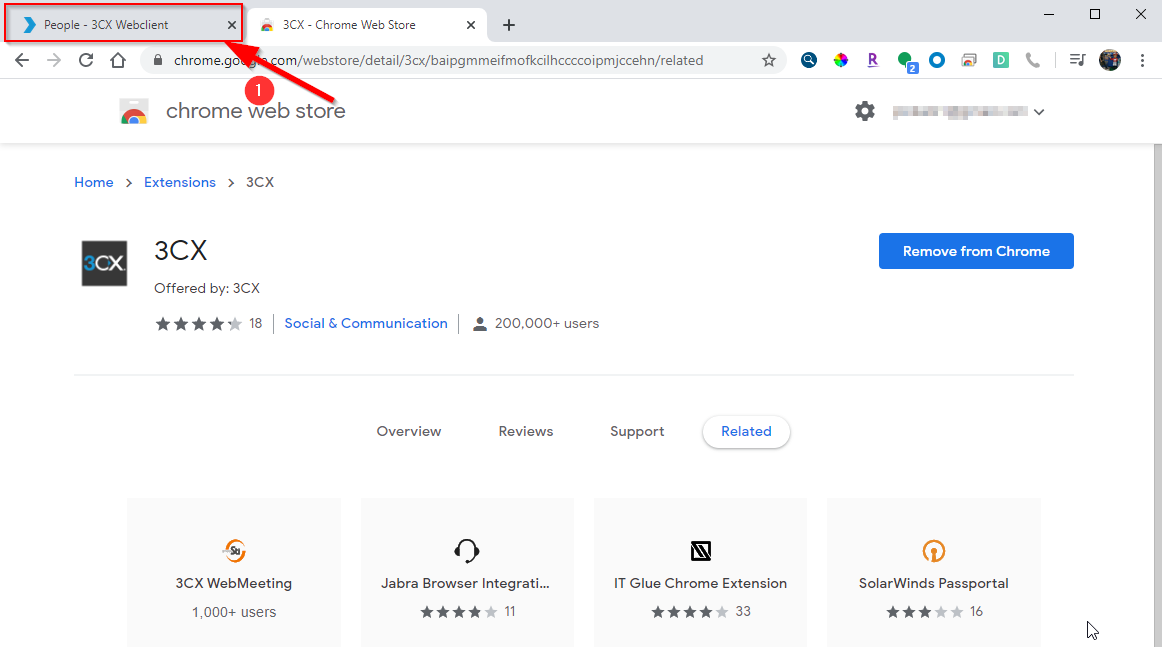Open the dark blue magnifier extension
The image size is (1162, 647).
(x=809, y=60)
